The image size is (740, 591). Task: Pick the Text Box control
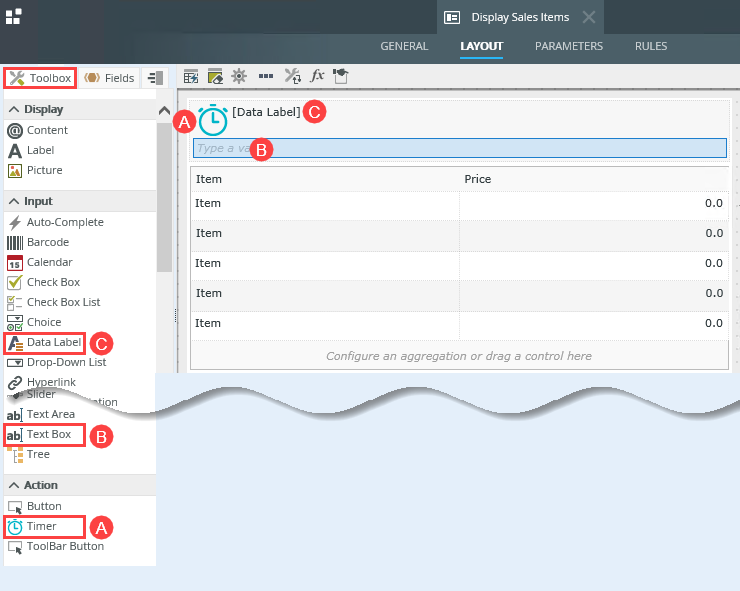click(48, 434)
